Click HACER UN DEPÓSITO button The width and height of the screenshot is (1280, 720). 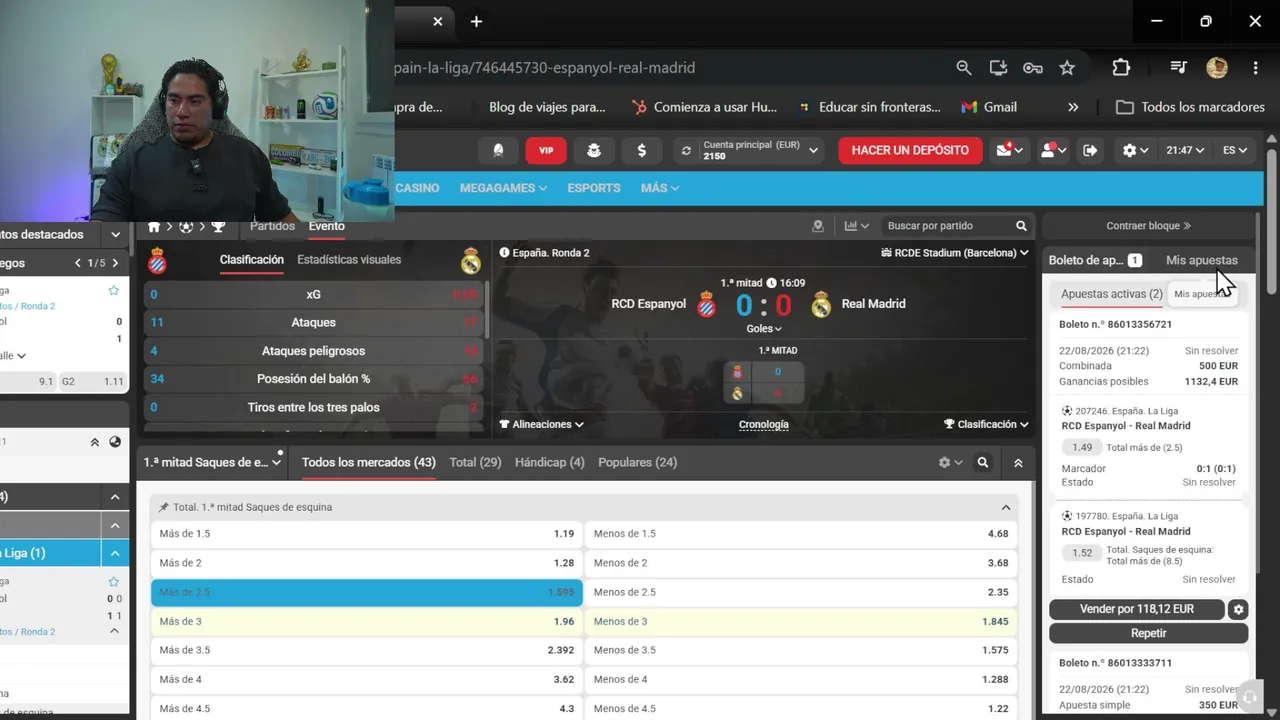(x=910, y=150)
